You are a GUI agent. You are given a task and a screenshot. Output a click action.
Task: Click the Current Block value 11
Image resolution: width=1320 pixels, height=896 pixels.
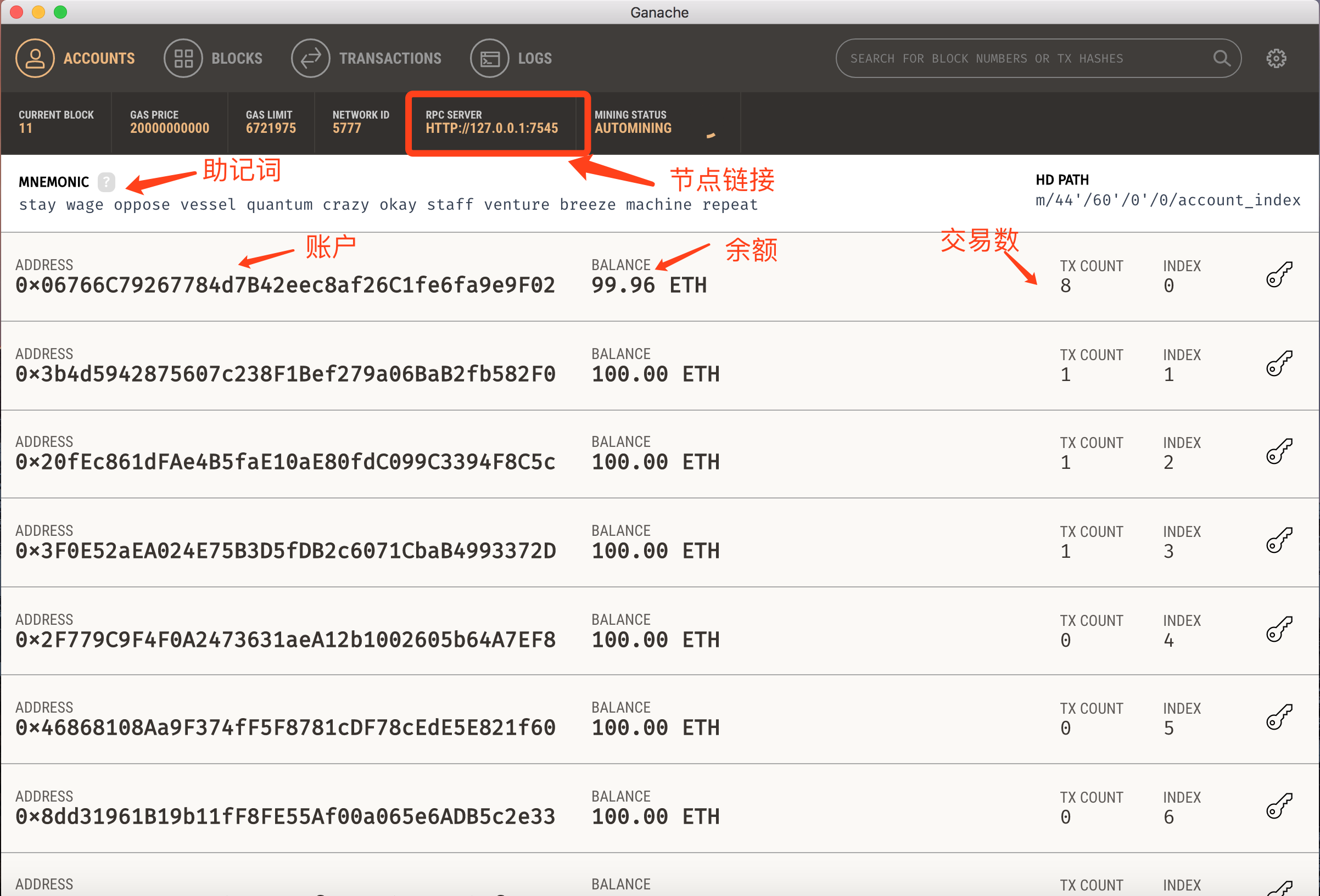coord(26,128)
